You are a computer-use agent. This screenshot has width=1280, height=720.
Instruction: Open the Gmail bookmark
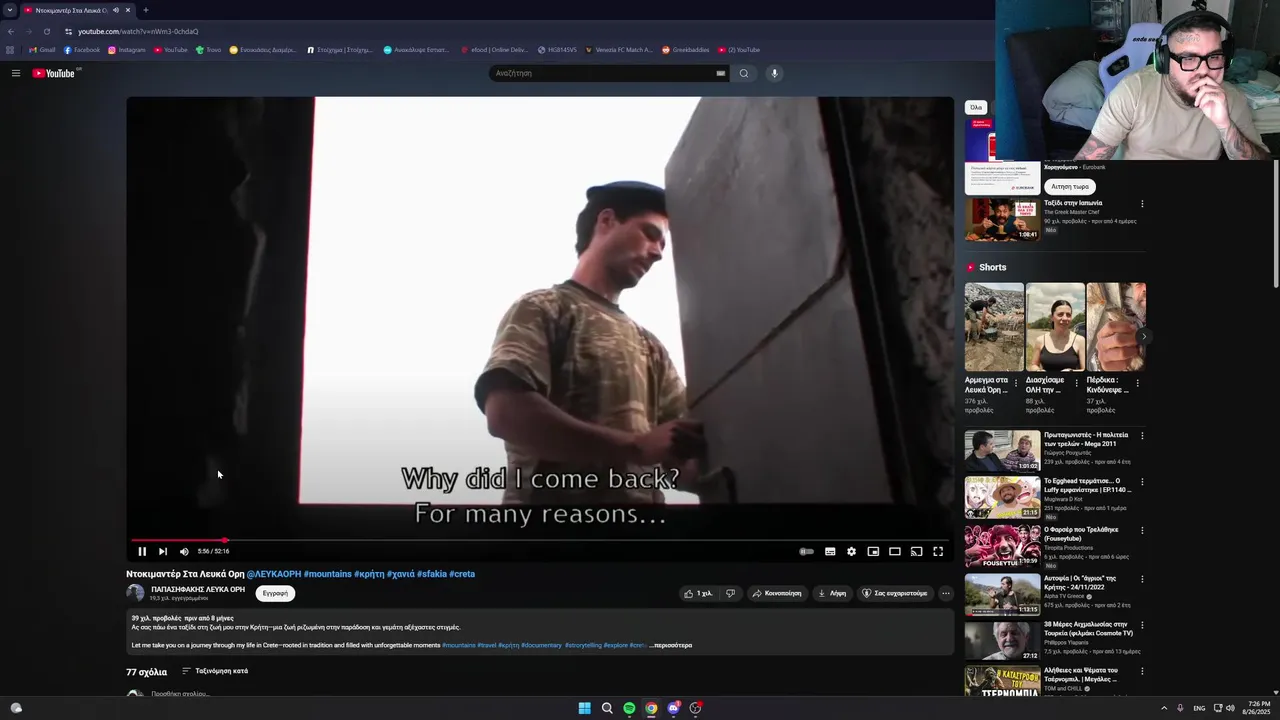click(42, 50)
